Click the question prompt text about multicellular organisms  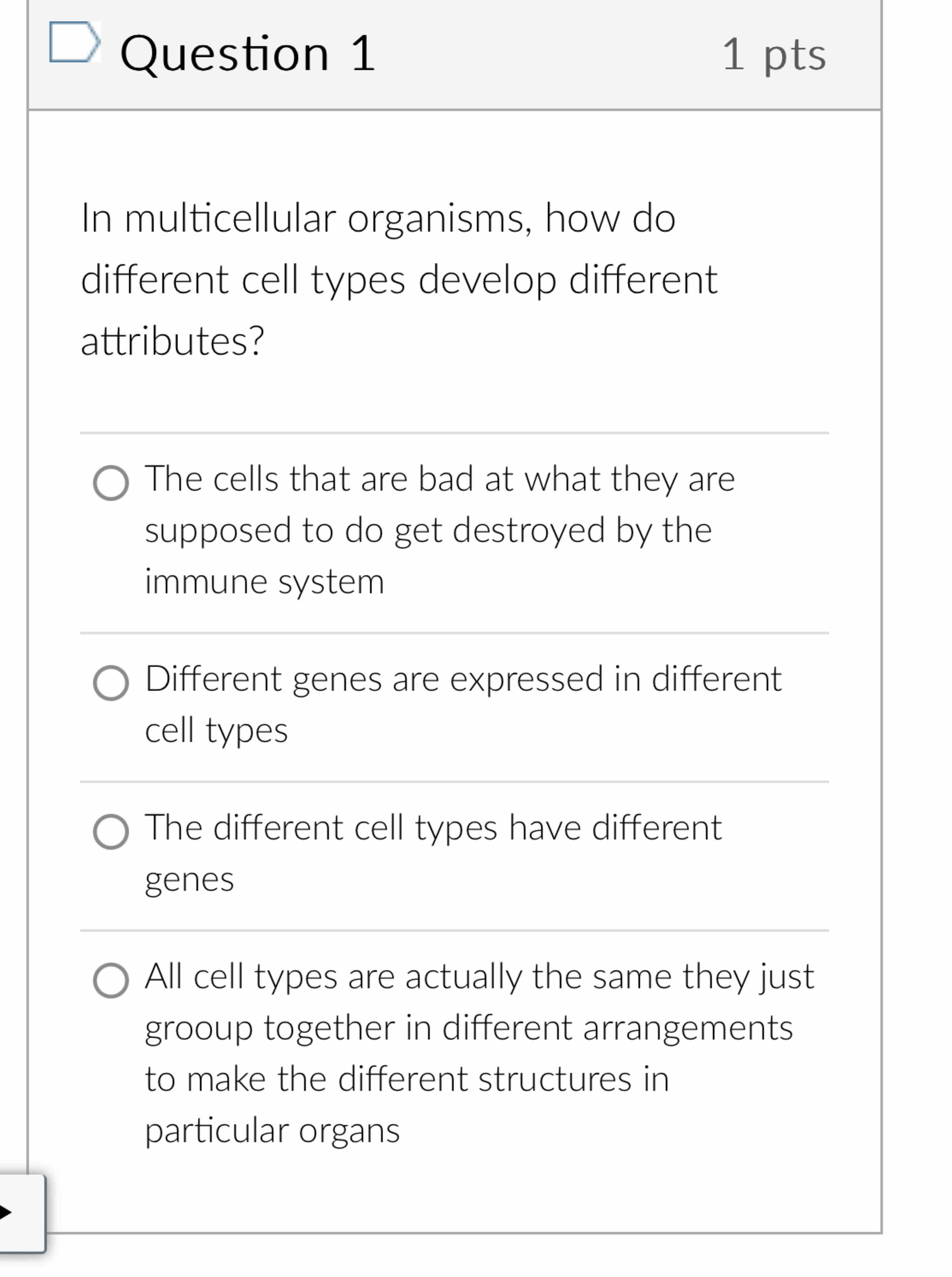(x=397, y=277)
